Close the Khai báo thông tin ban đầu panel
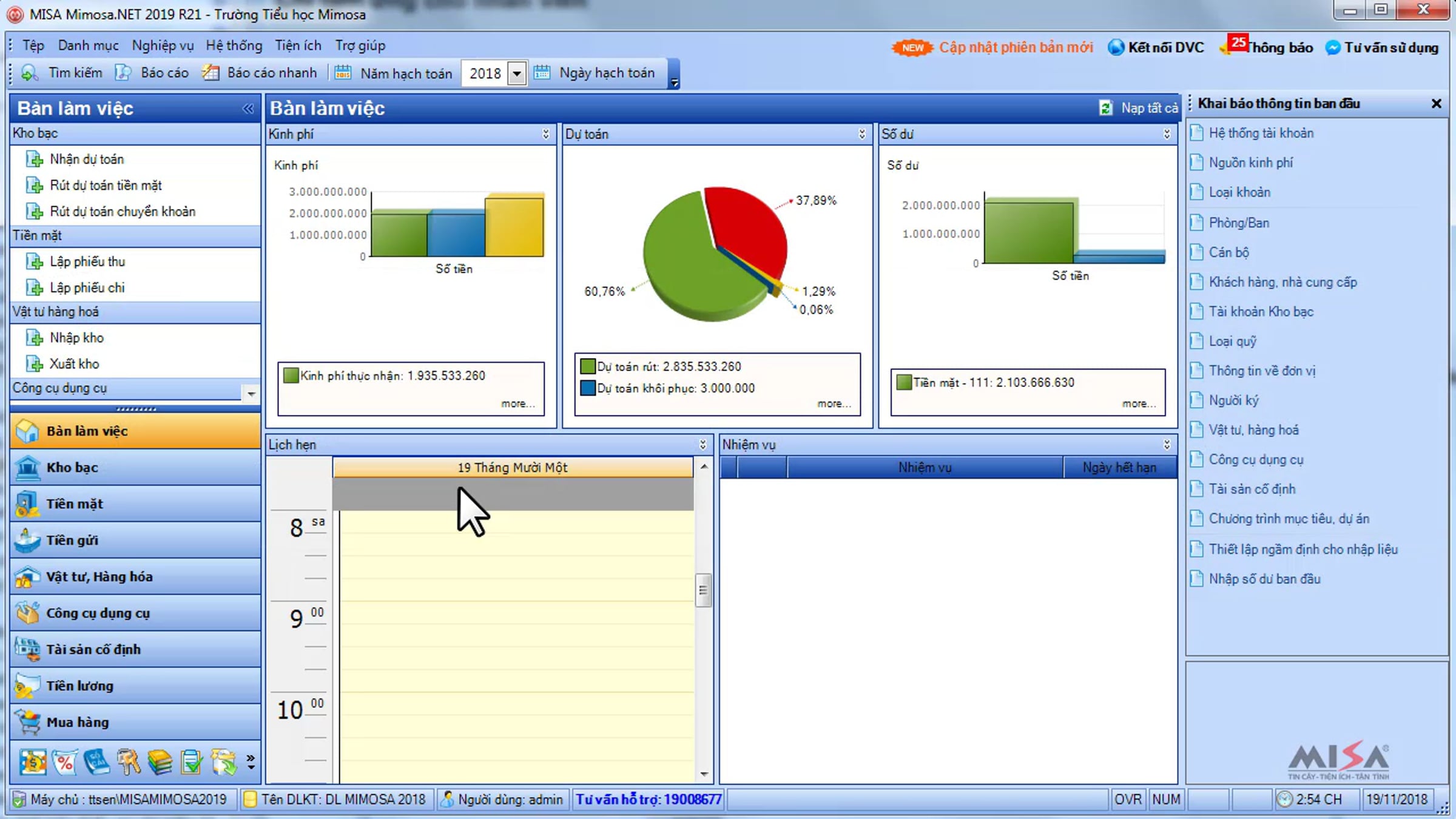Viewport: 1456px width, 819px height. 1436,104
